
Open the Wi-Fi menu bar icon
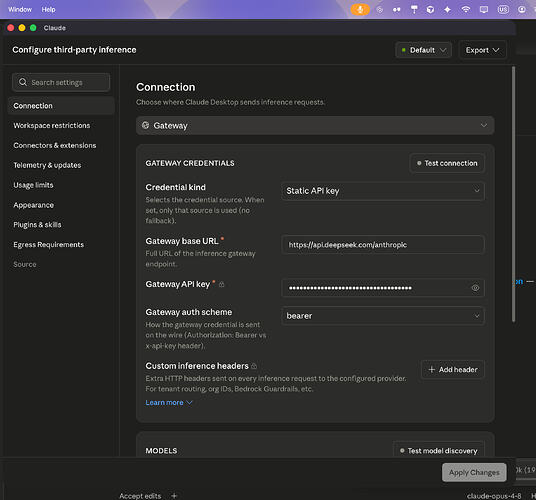(x=466, y=9)
